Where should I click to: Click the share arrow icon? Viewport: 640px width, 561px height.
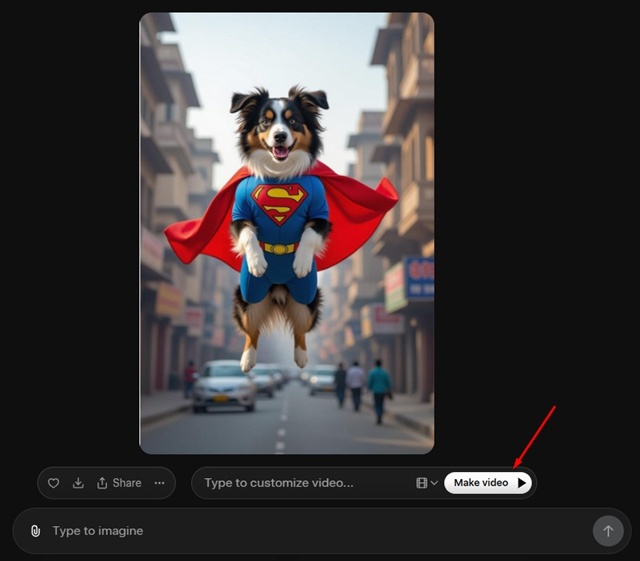click(x=102, y=483)
